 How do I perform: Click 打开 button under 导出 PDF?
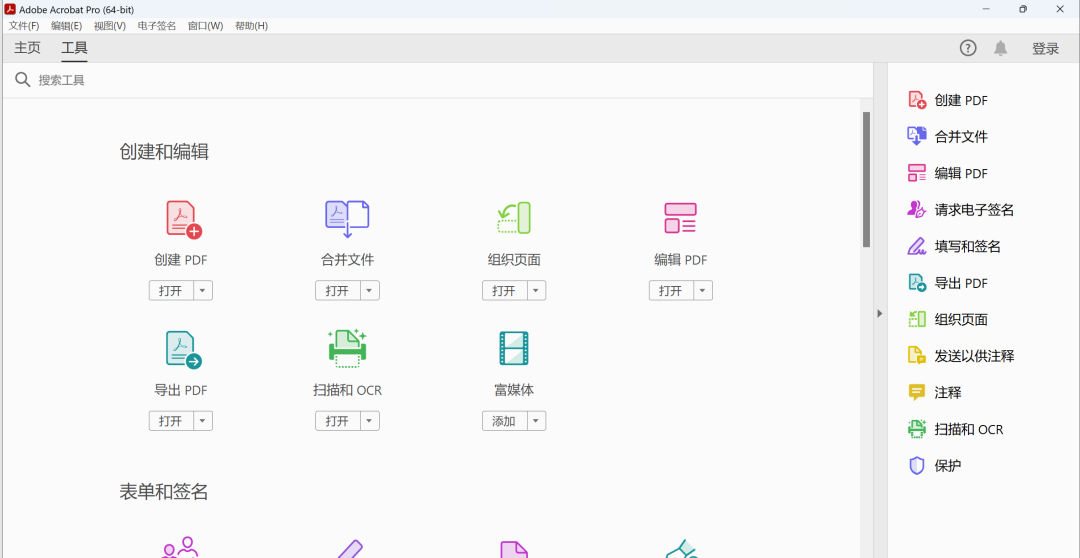172,421
